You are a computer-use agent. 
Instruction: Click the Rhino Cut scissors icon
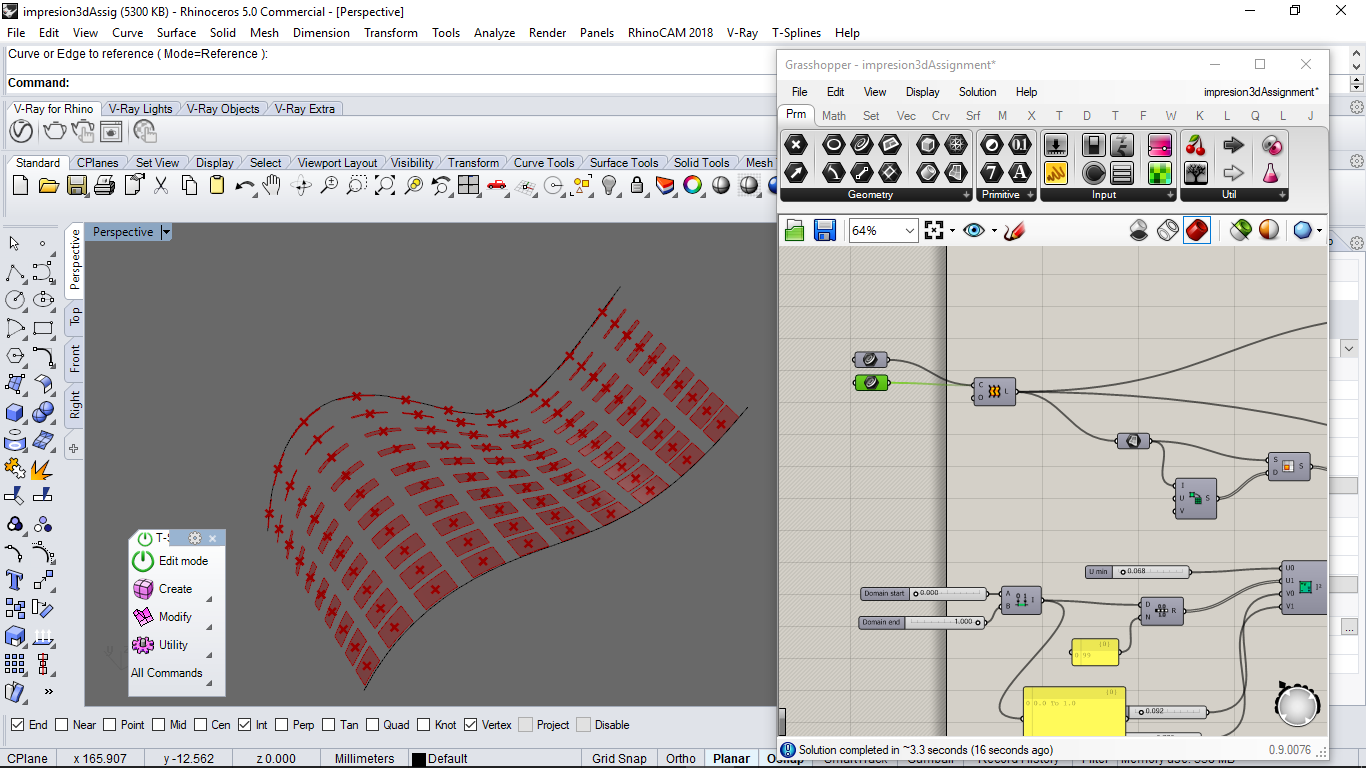tap(161, 185)
